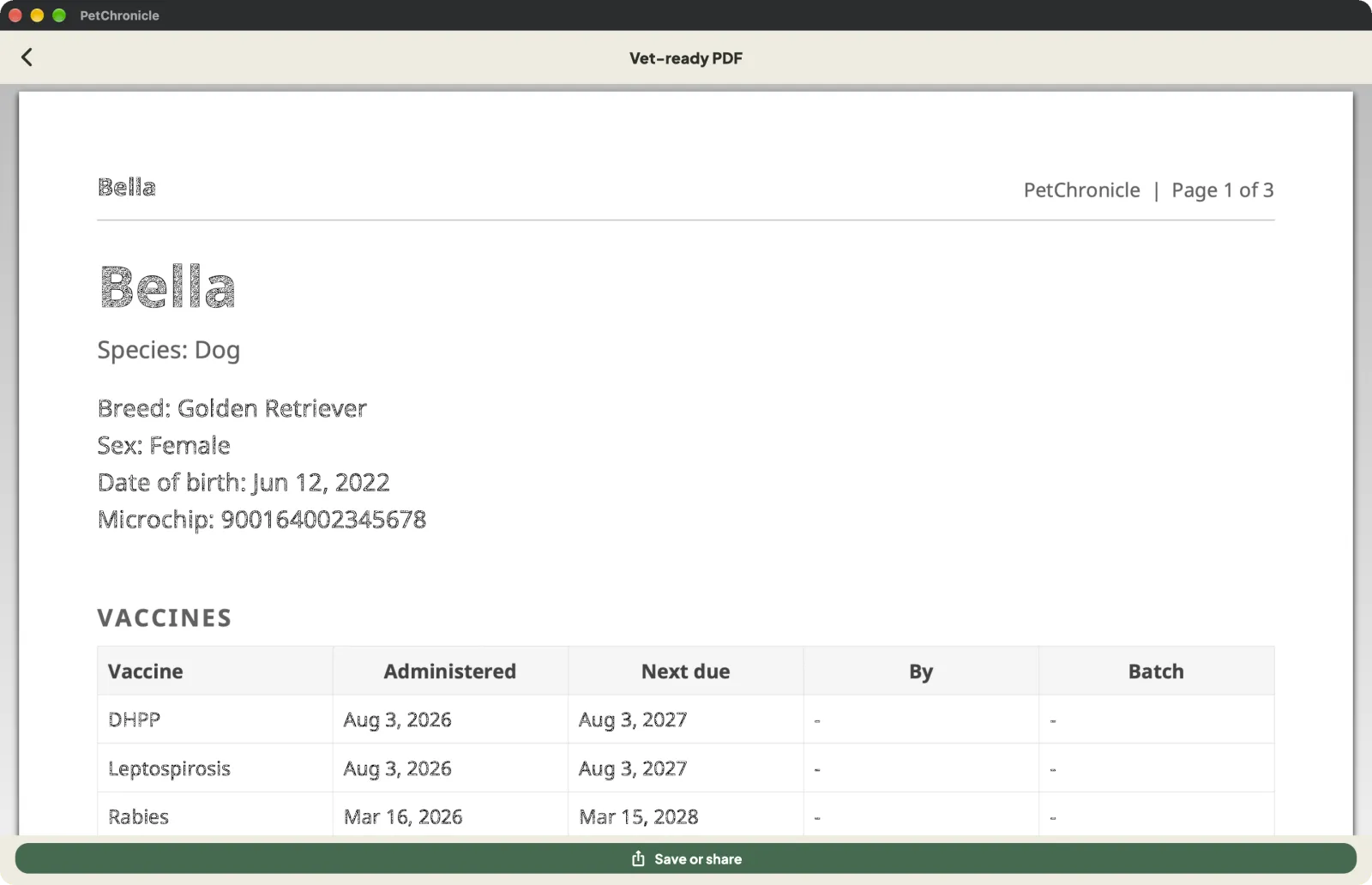
Task: Click DHPP administered date Aug 3, 2026
Action: [x=450, y=719]
